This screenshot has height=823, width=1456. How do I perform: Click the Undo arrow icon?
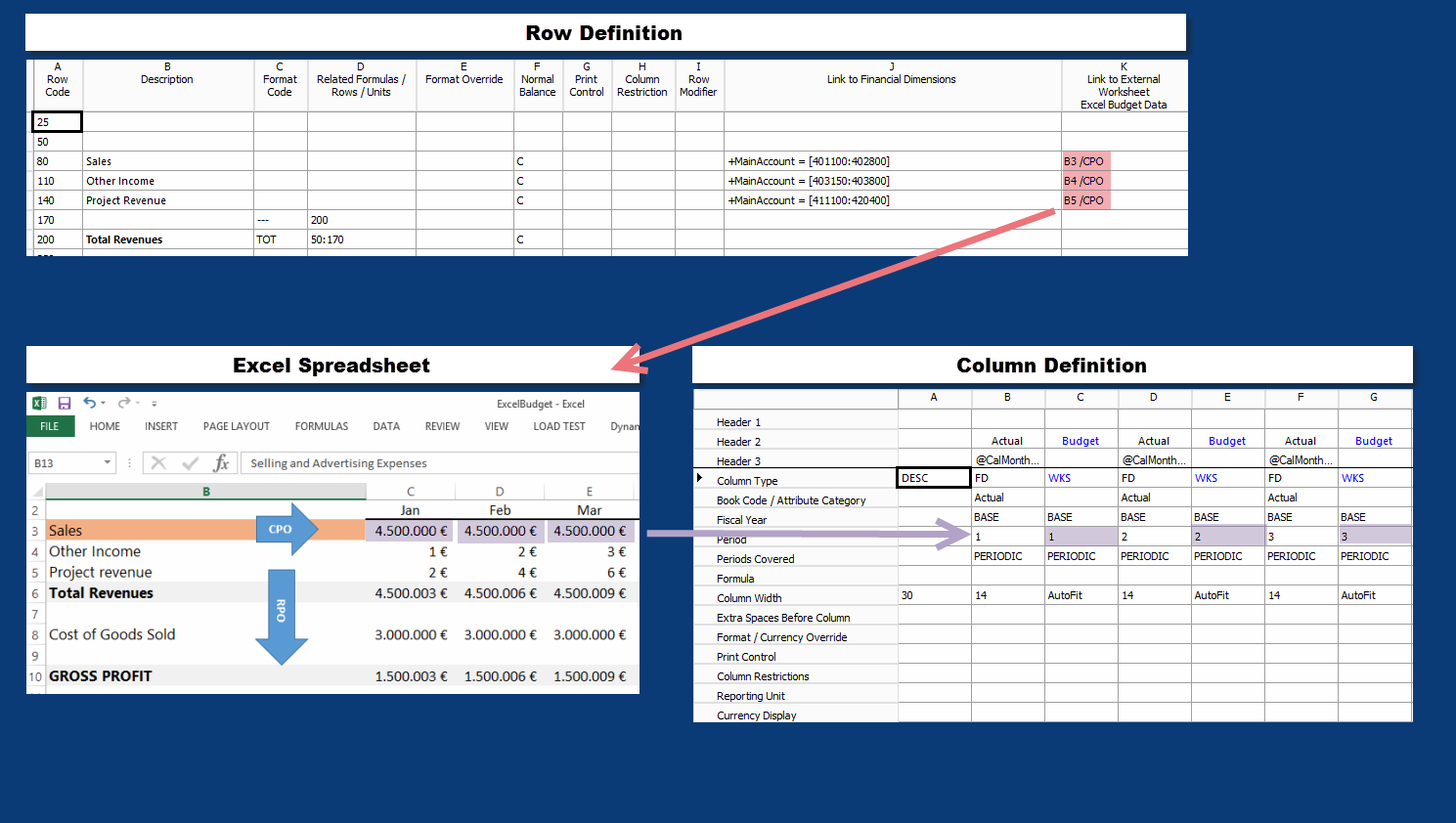click(x=89, y=403)
